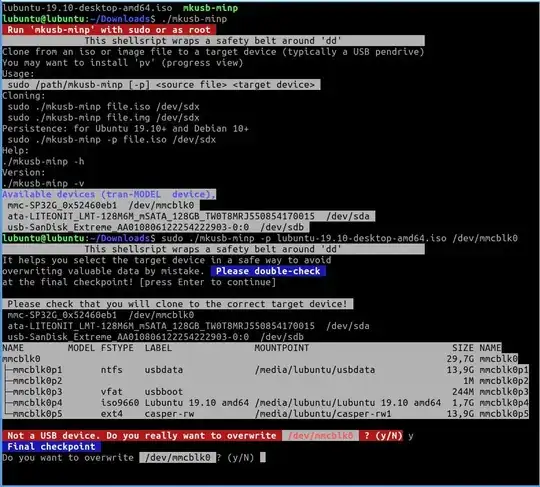The height and width of the screenshot is (487, 540).
Task: Click the mmcblk0p4 iso9660 row
Action: [265, 403]
